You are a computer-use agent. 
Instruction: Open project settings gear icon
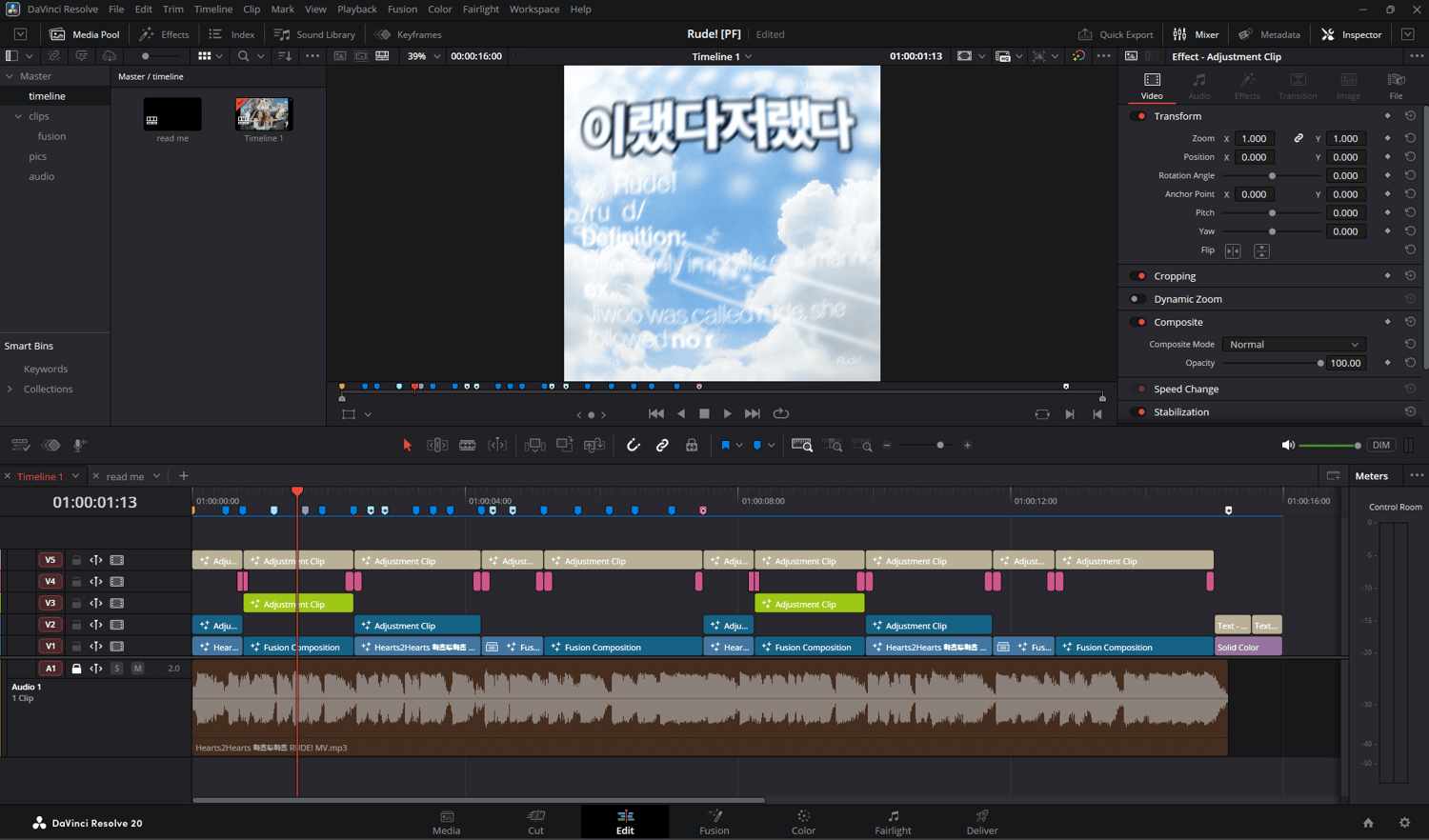[1404, 823]
